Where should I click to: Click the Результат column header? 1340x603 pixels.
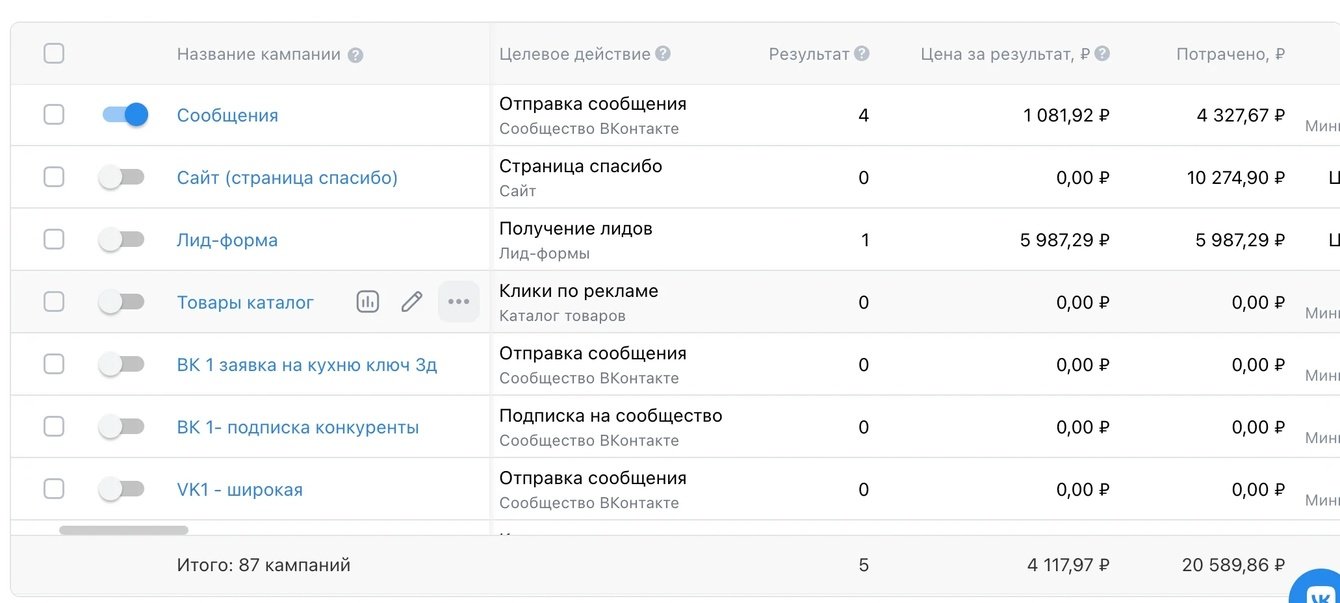(808, 54)
